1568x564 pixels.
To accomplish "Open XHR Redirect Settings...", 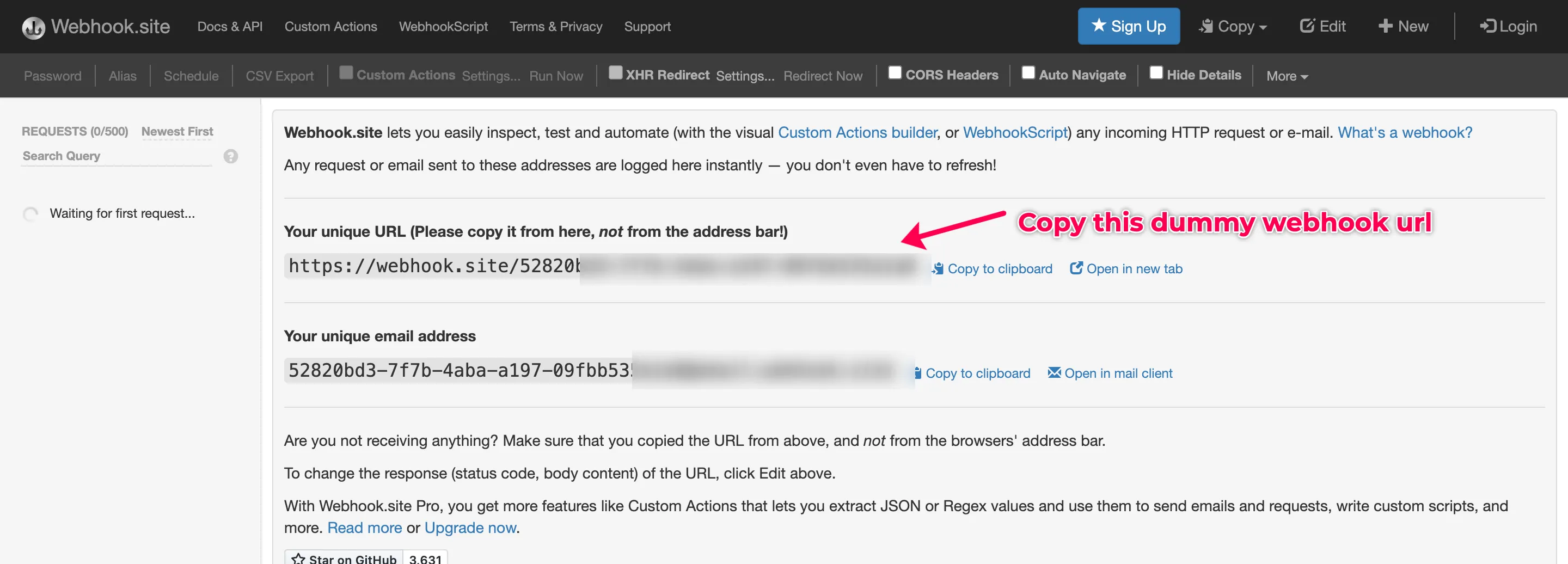I will pos(745,76).
